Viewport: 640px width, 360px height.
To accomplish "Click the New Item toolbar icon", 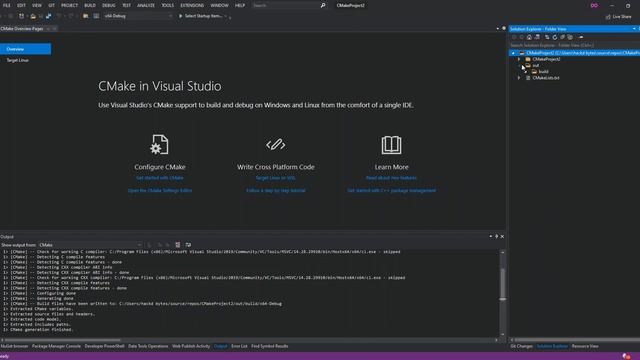I will coord(21,16).
